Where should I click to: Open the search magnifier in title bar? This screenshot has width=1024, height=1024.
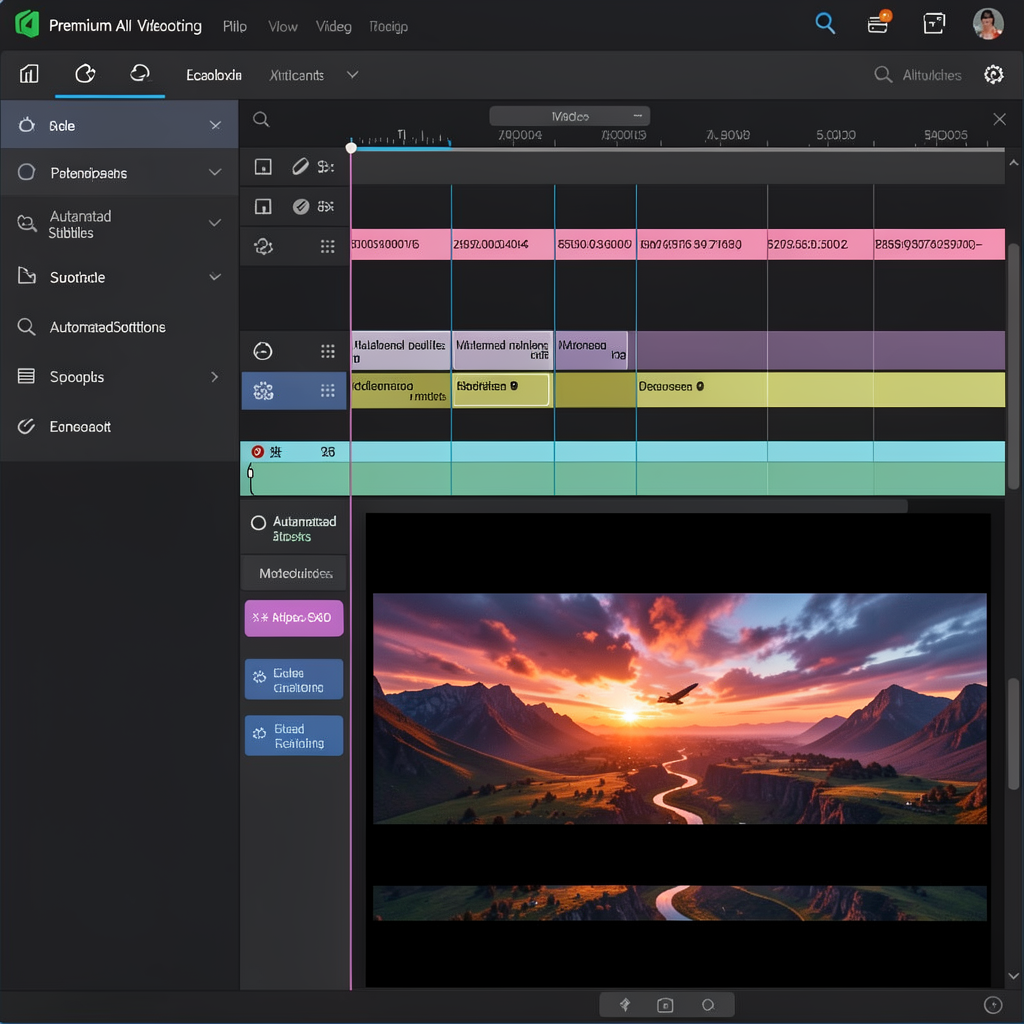[825, 24]
